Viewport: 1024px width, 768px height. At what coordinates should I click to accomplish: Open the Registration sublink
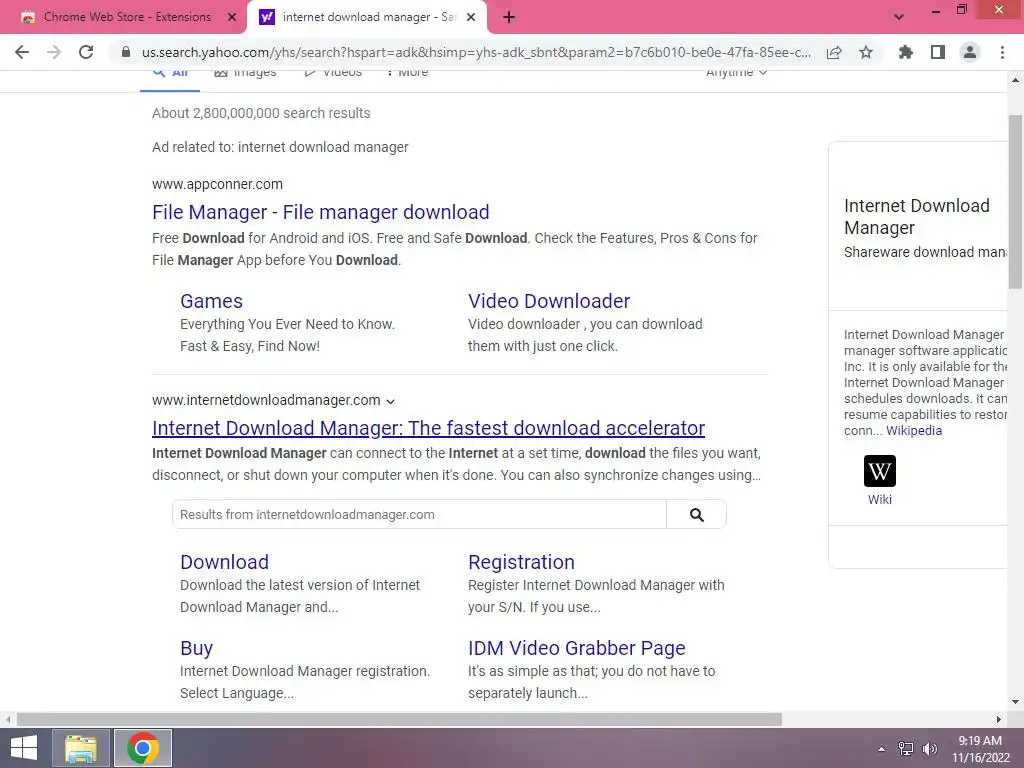click(521, 562)
